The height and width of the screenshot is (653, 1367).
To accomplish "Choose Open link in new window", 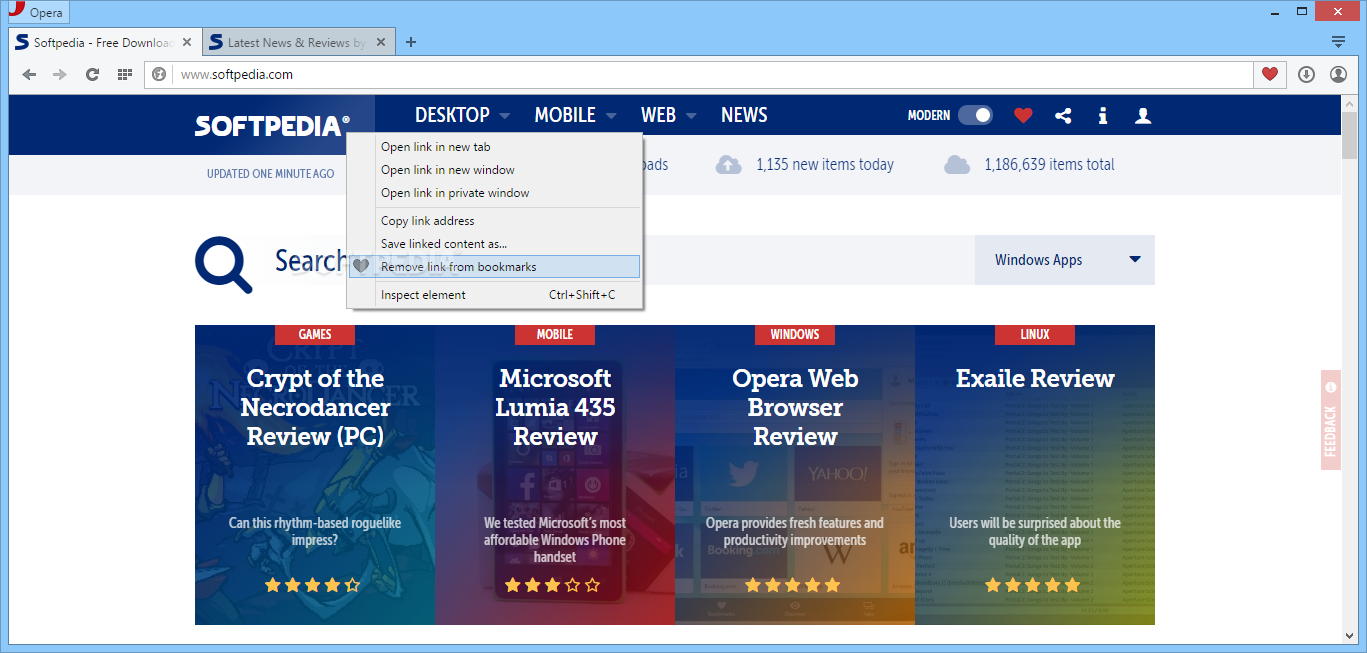I will [494, 170].
